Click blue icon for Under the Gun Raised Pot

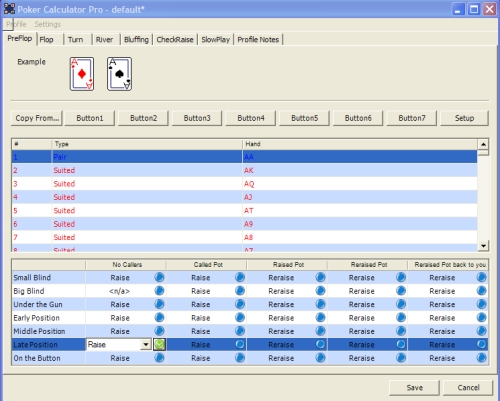pyautogui.click(x=320, y=304)
